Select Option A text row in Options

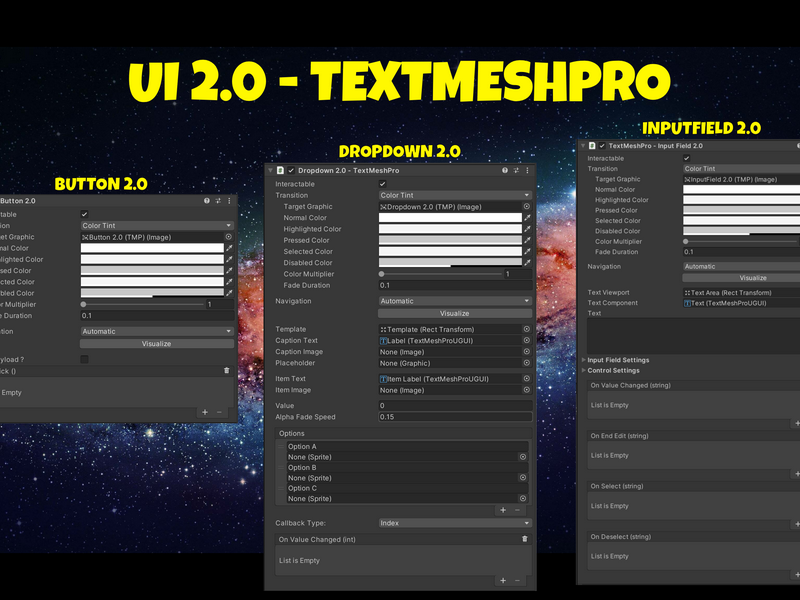coord(407,446)
